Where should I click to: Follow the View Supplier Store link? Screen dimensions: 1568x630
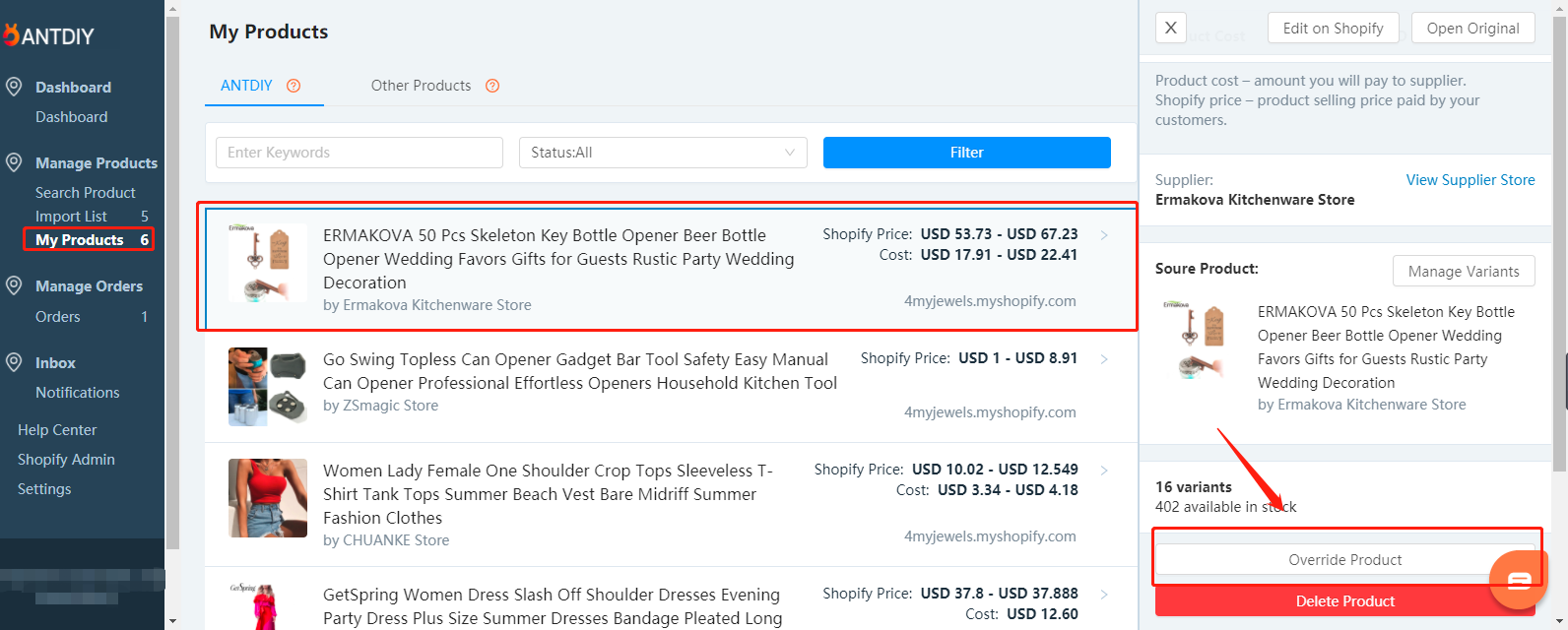pyautogui.click(x=1470, y=180)
